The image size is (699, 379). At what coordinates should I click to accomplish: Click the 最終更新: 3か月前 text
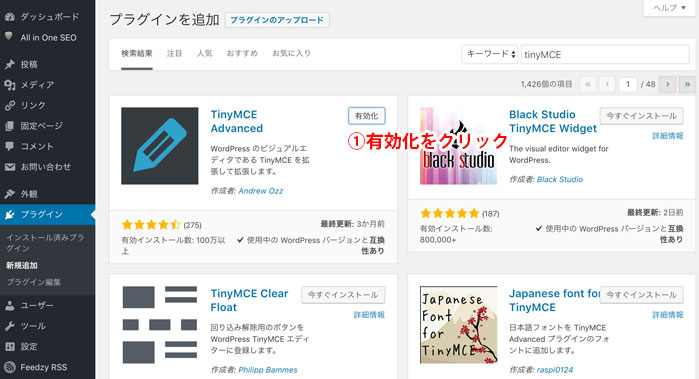(x=353, y=224)
